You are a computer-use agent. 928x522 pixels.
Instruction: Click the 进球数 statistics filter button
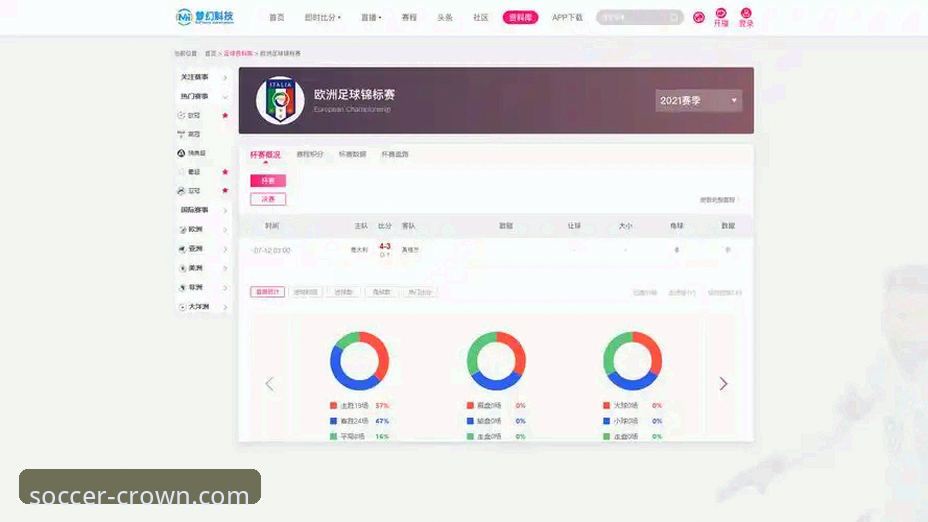click(343, 292)
